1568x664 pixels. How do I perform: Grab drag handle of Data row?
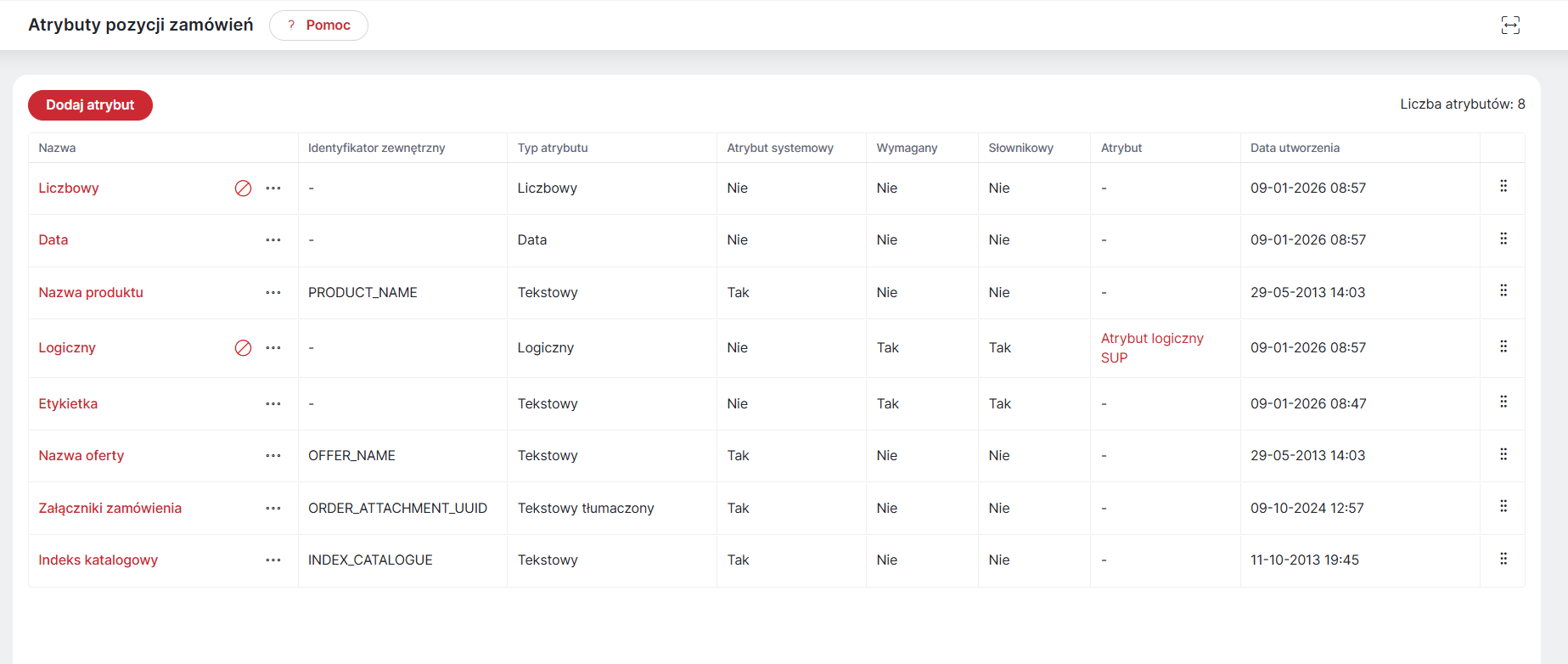click(x=1503, y=239)
